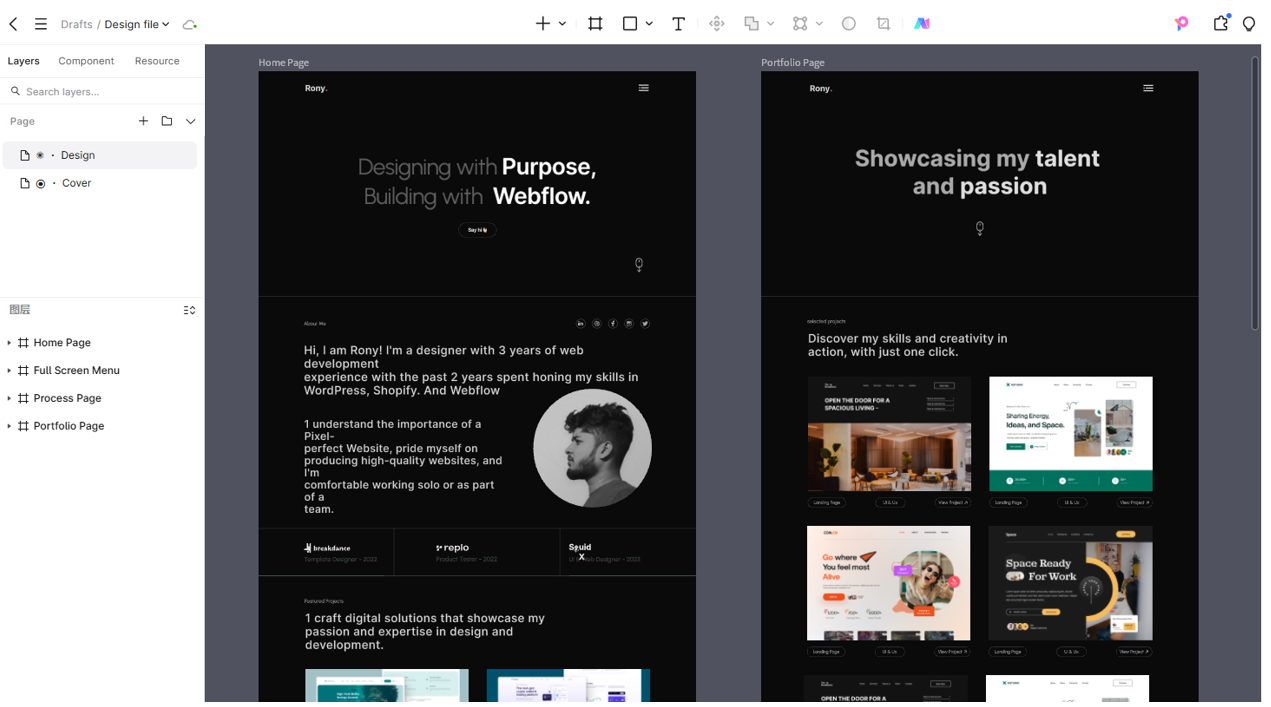Open the dropdown arrow next to plus tool
Screen dimensions: 1271x707
(x=562, y=24)
